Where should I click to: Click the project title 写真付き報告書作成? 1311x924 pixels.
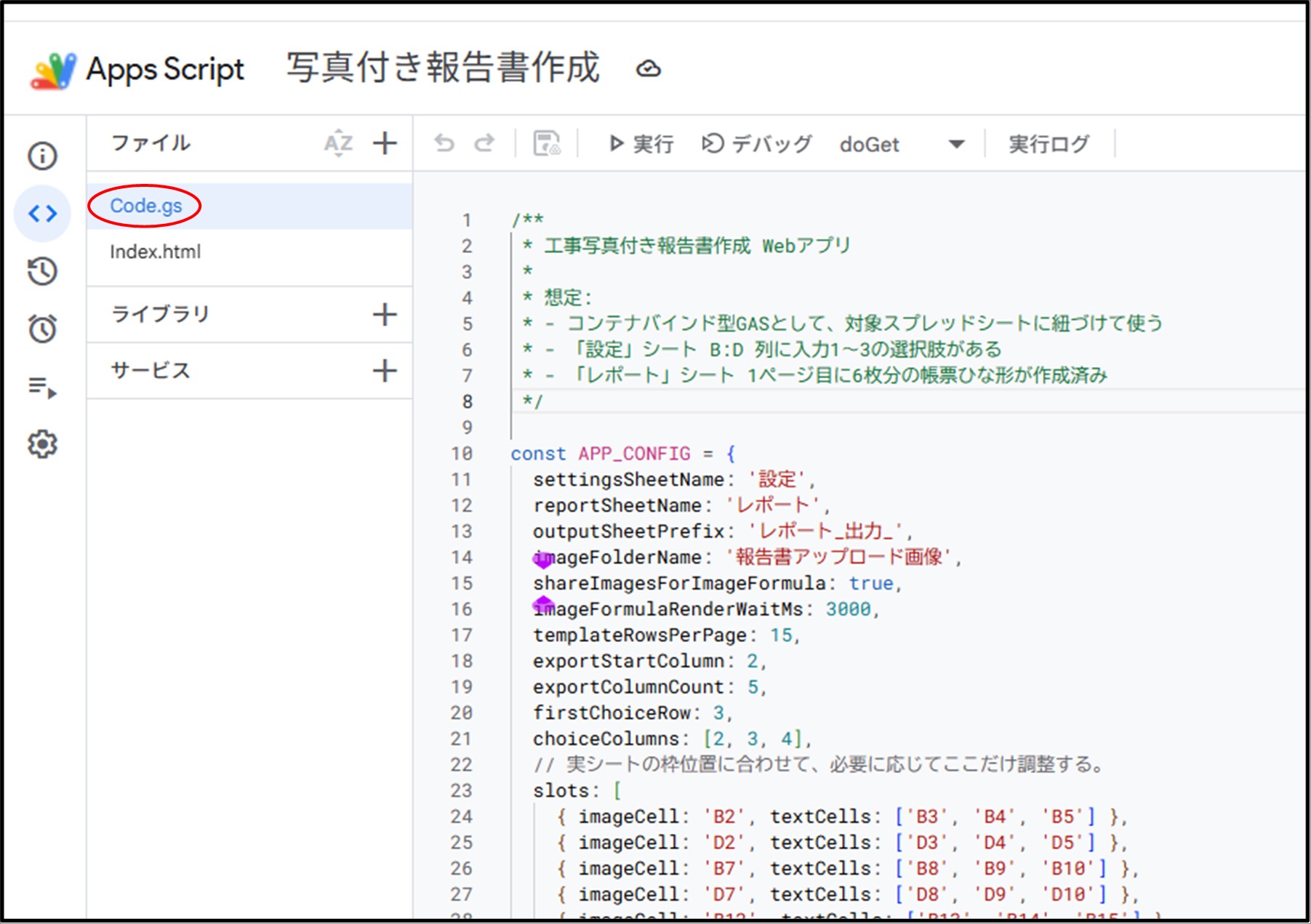tap(443, 68)
